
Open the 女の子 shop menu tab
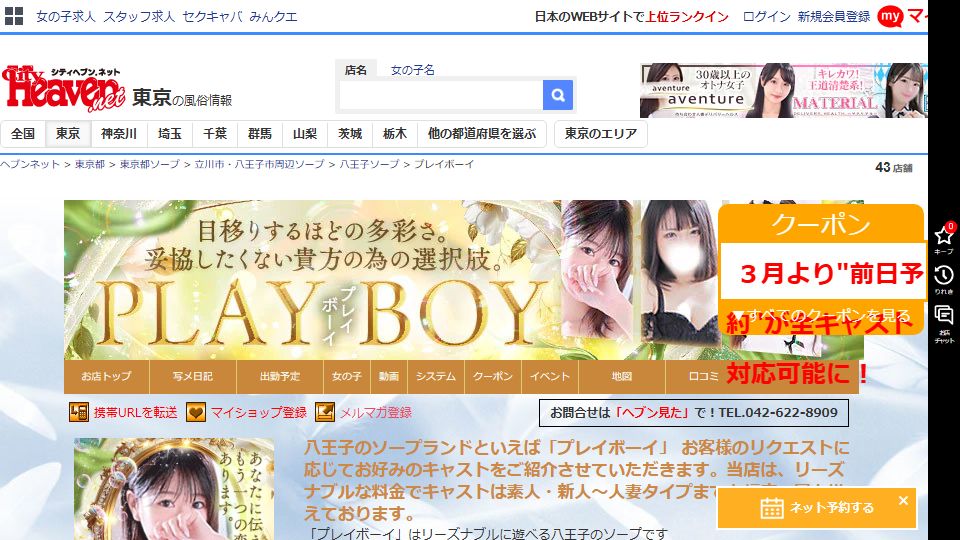(347, 377)
